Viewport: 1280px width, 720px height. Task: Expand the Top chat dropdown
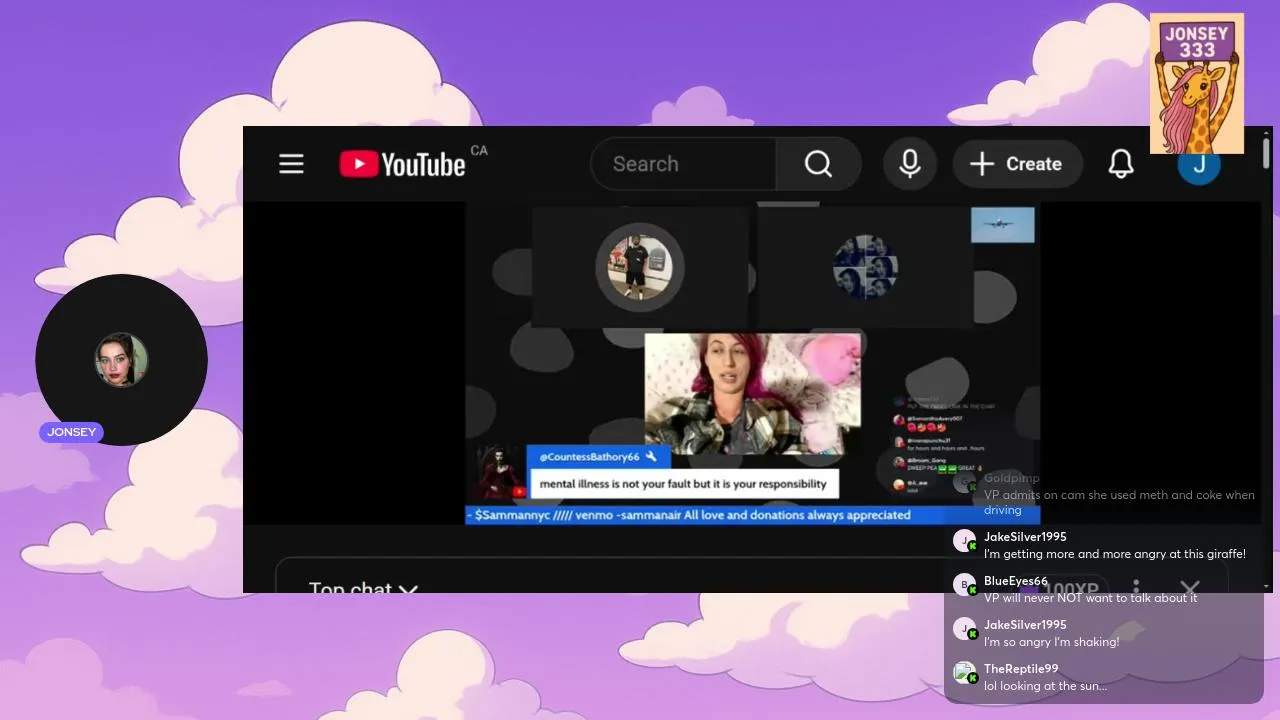(363, 588)
